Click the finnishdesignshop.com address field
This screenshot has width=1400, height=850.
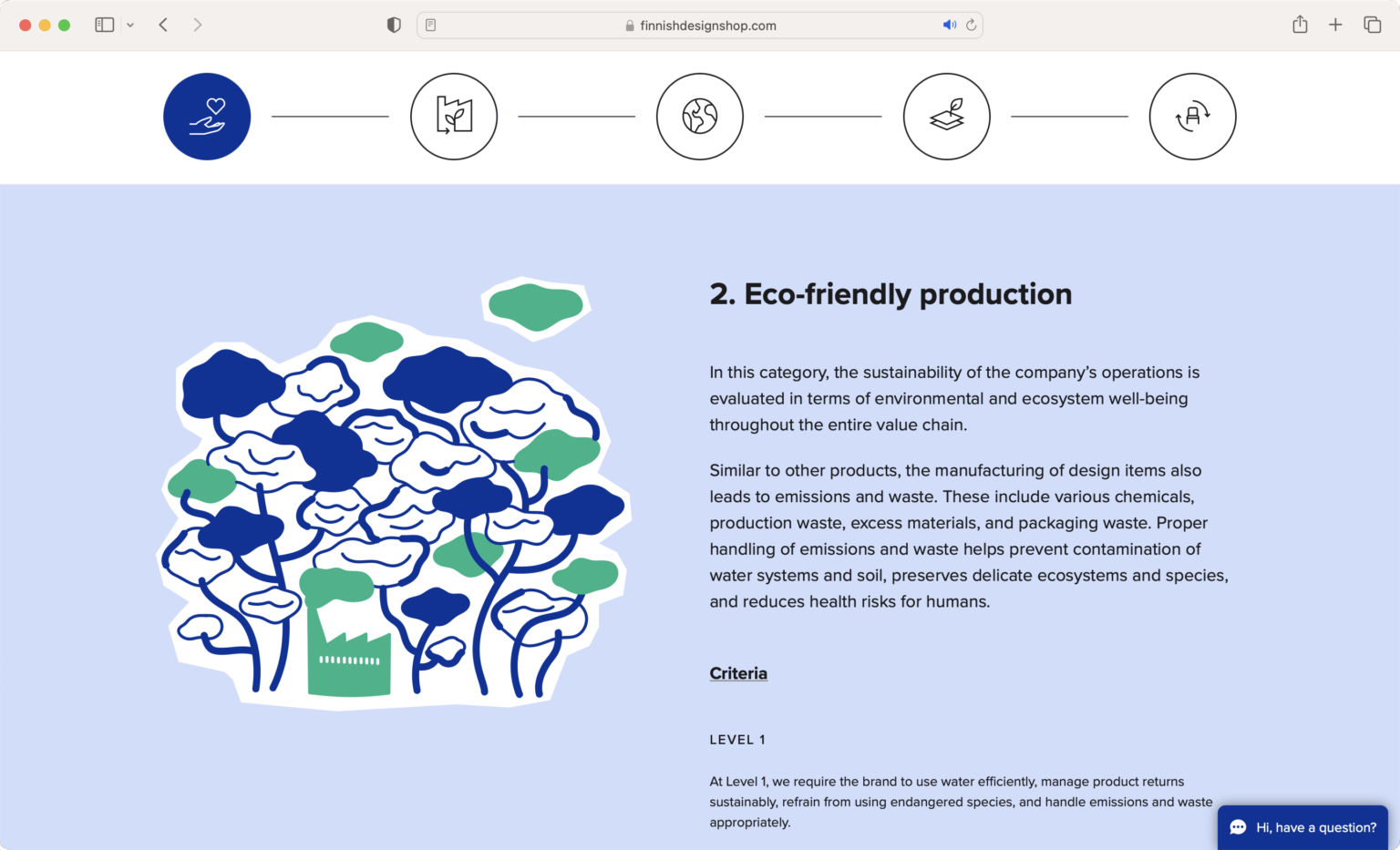click(700, 26)
